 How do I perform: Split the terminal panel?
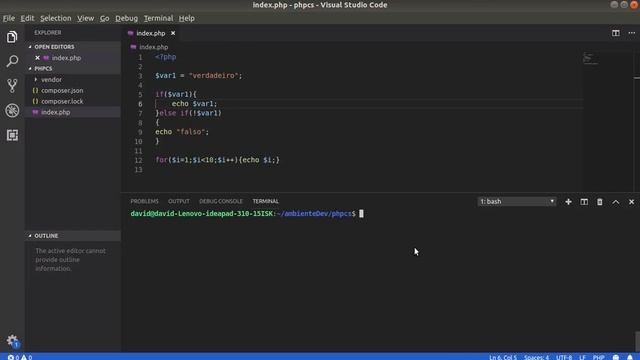click(x=584, y=202)
